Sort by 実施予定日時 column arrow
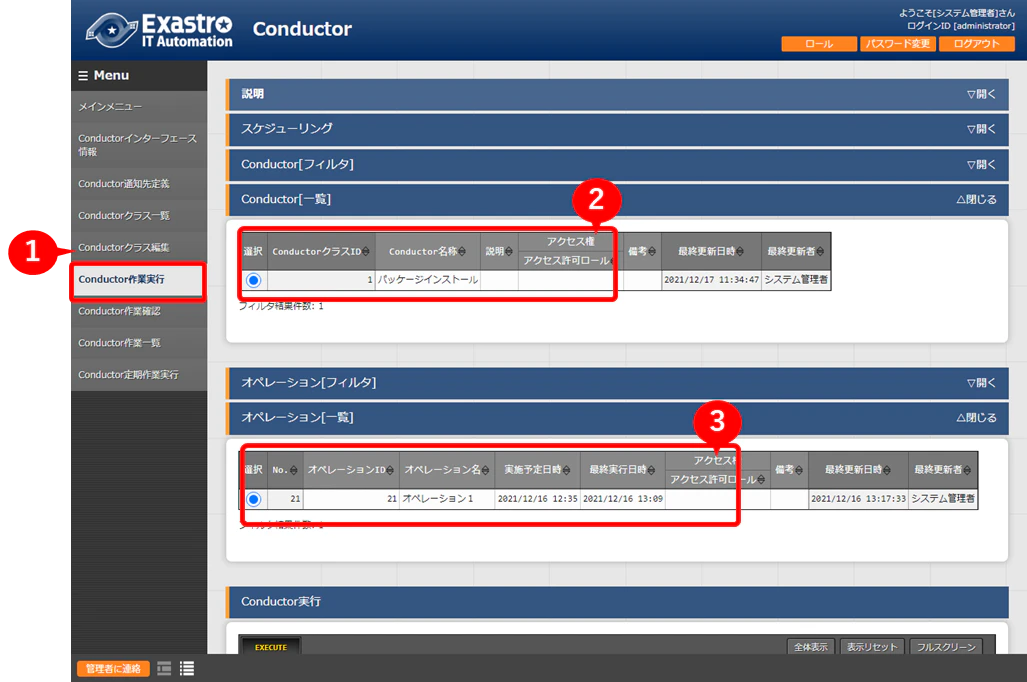Image resolution: width=1027 pixels, height=682 pixels. (x=566, y=470)
